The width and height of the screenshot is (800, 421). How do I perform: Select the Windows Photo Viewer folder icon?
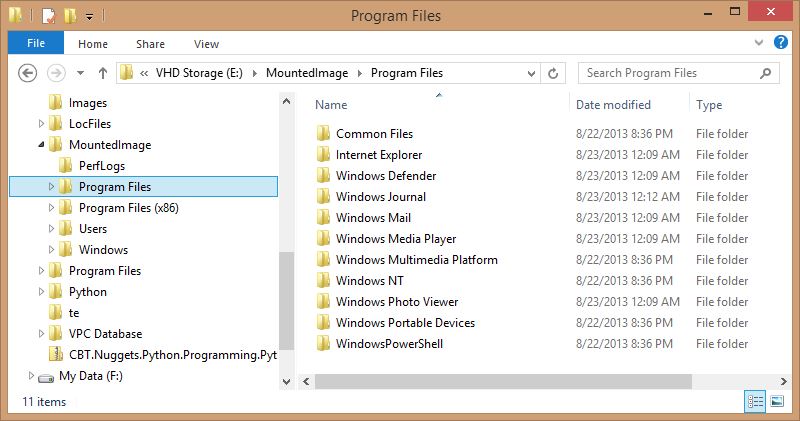(x=323, y=302)
